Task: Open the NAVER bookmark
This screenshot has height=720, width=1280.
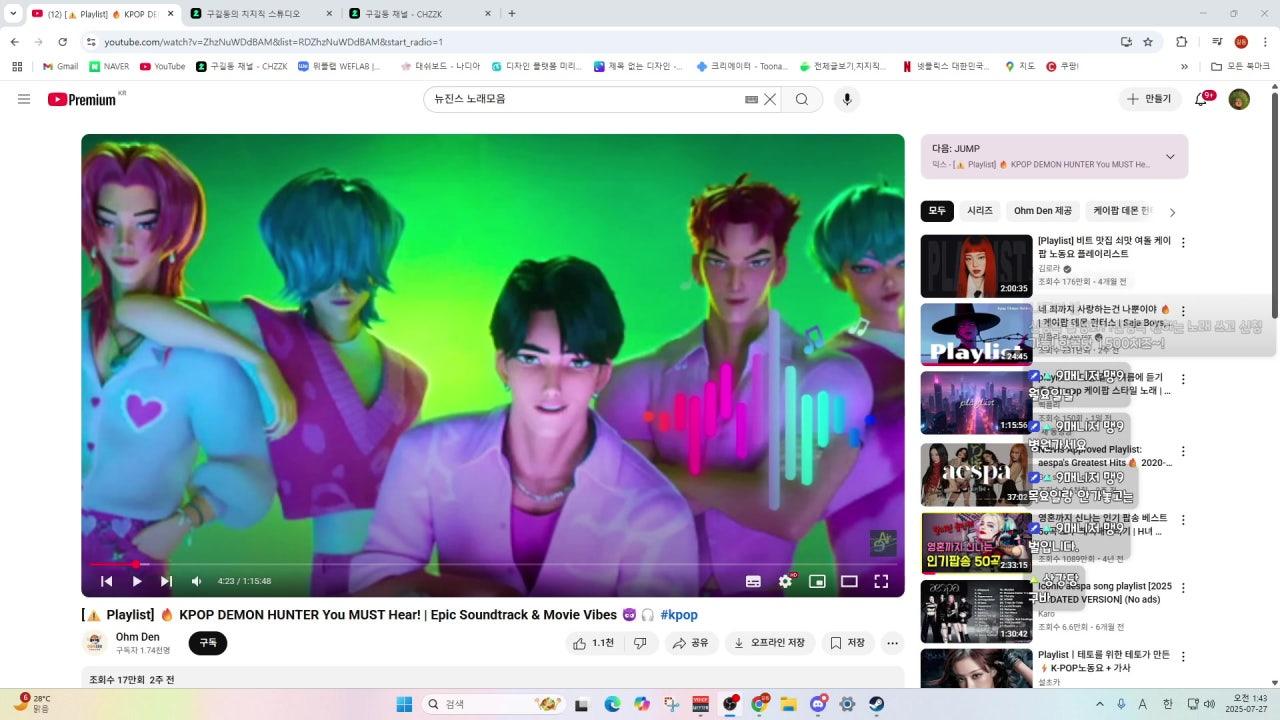Action: coord(109,66)
